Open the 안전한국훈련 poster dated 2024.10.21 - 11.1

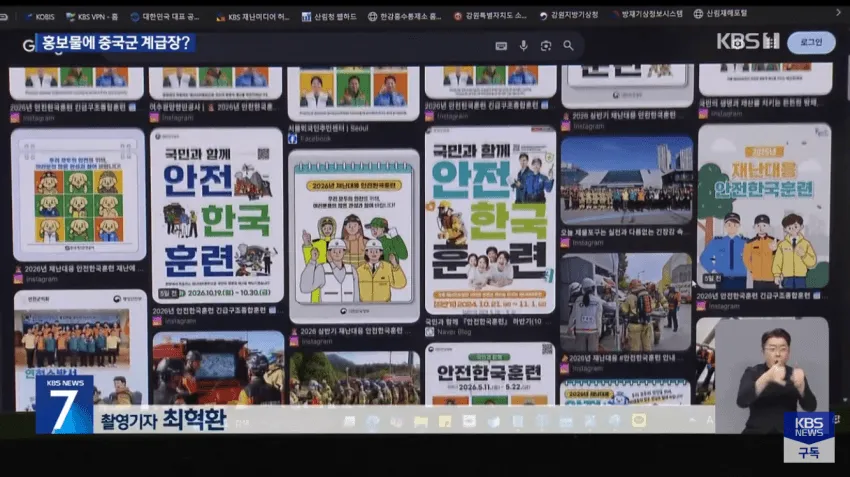(x=490, y=221)
